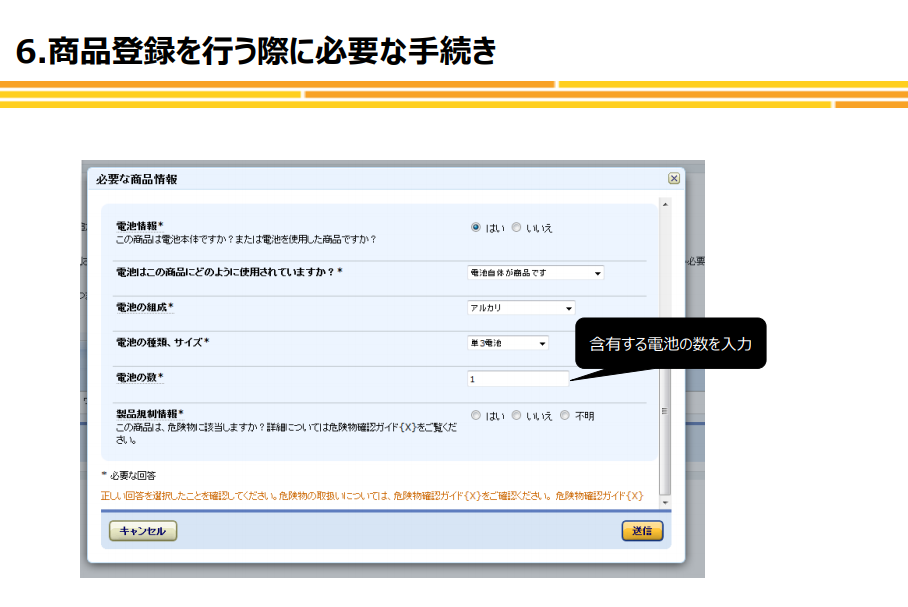The width and height of the screenshot is (908, 607).
Task: Select はい for 電池情報
Action: [476, 227]
